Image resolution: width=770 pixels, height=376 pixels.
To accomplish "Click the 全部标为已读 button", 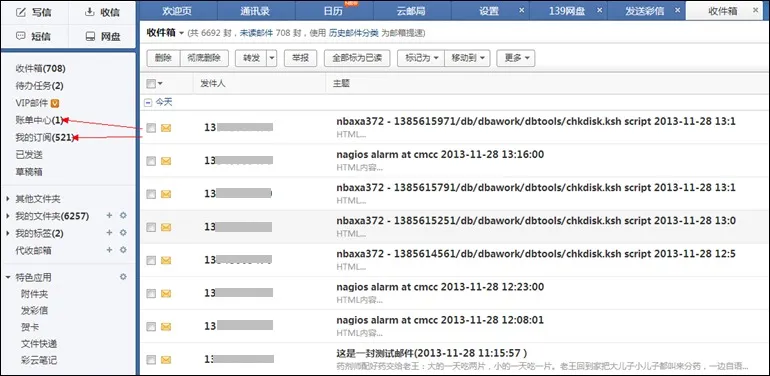I will [x=357, y=58].
